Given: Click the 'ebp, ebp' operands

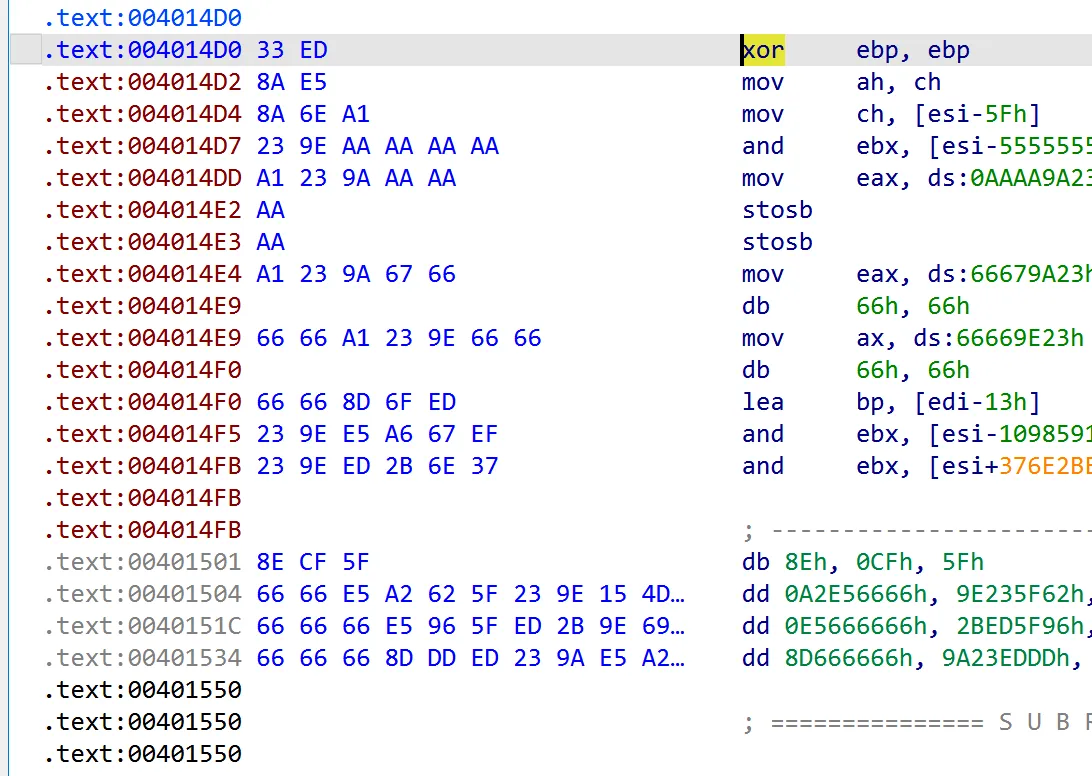Looking at the screenshot, I should click(x=913, y=50).
